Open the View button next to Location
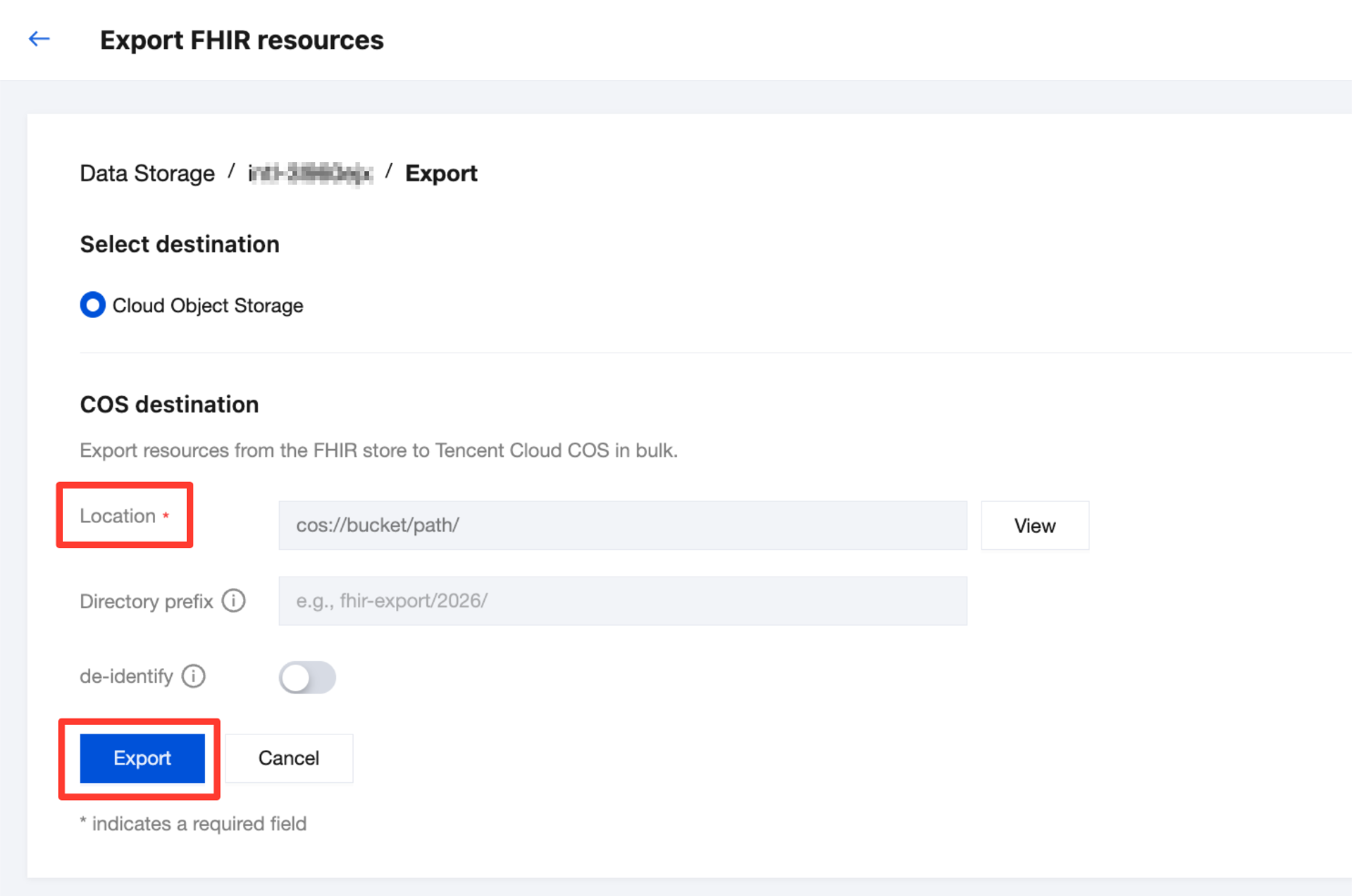 (1035, 525)
